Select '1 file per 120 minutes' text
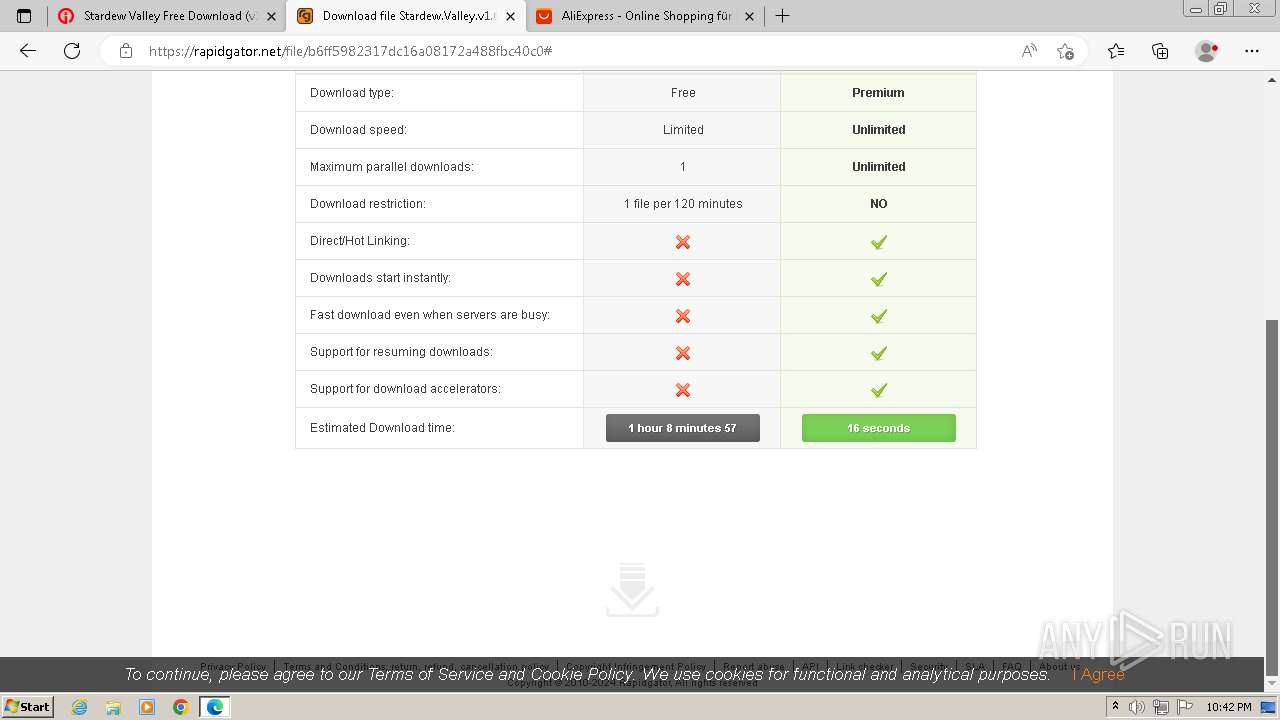1280x720 pixels. 683,204
